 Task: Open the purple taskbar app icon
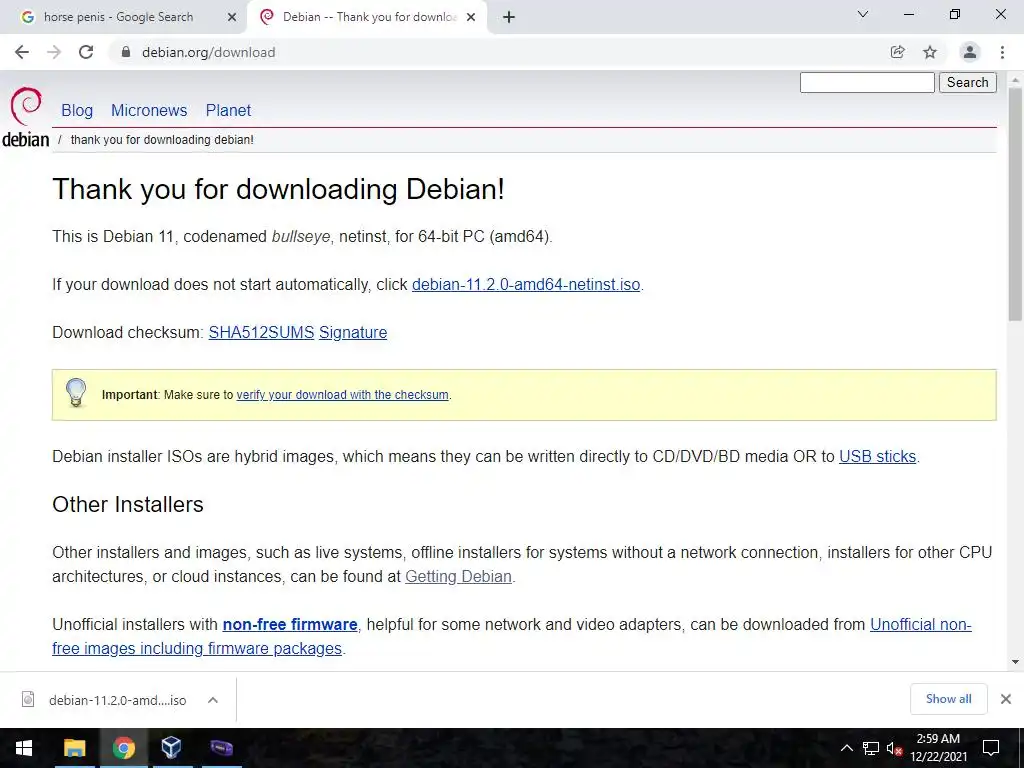point(221,748)
